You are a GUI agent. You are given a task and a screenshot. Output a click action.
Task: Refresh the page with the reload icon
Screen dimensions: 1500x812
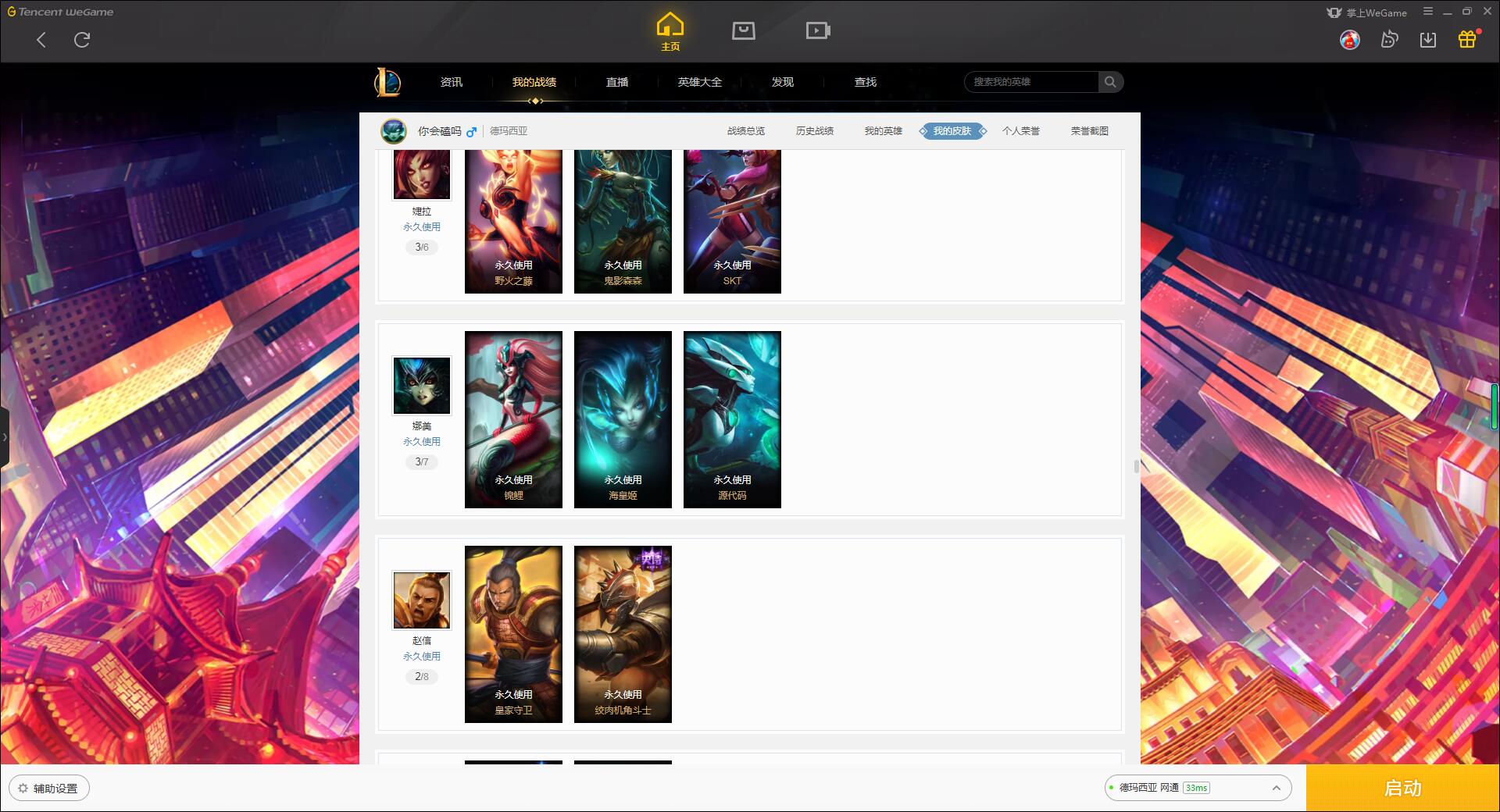(82, 40)
